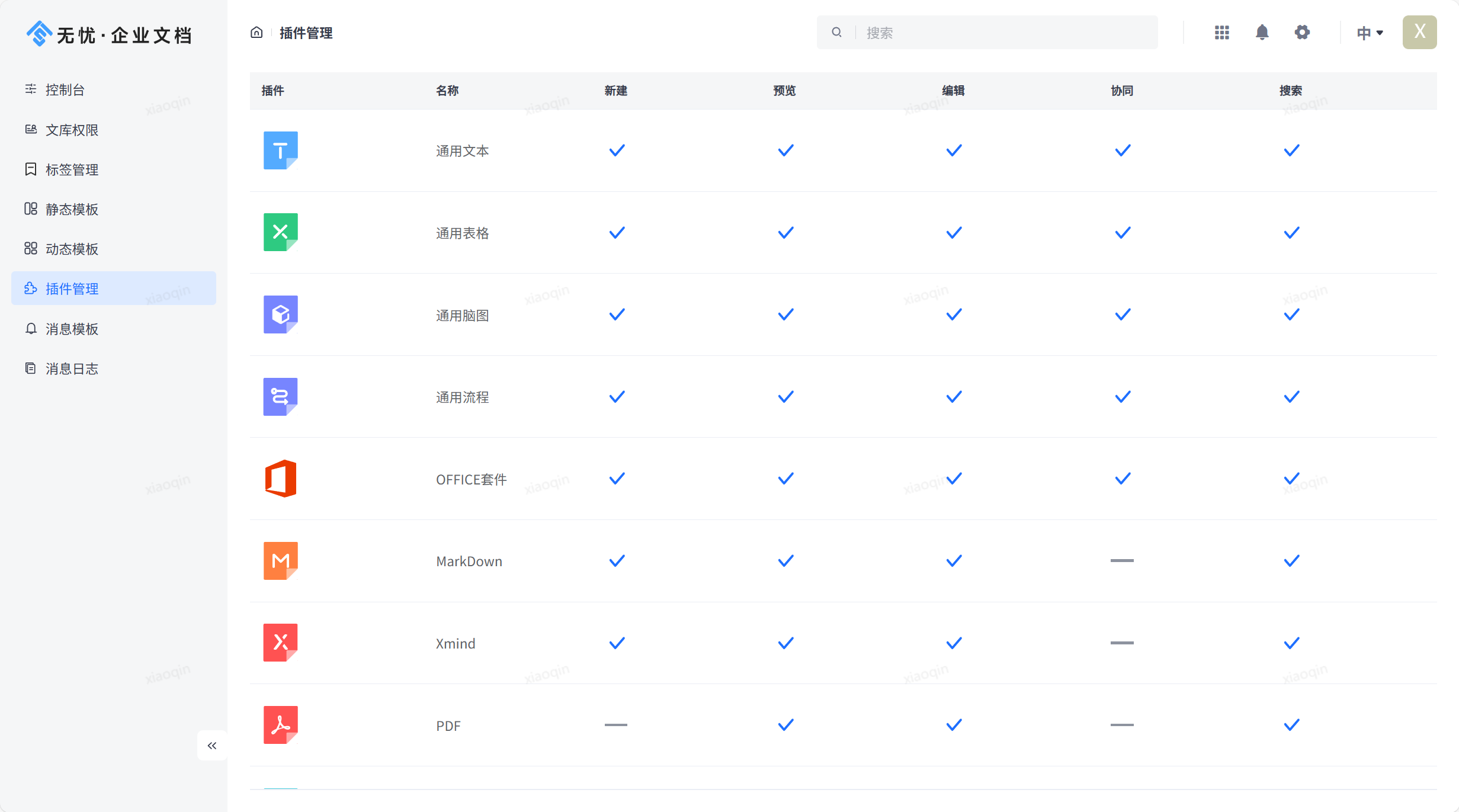This screenshot has width=1459, height=812.
Task: Open the notifications bell
Action: 1262,33
